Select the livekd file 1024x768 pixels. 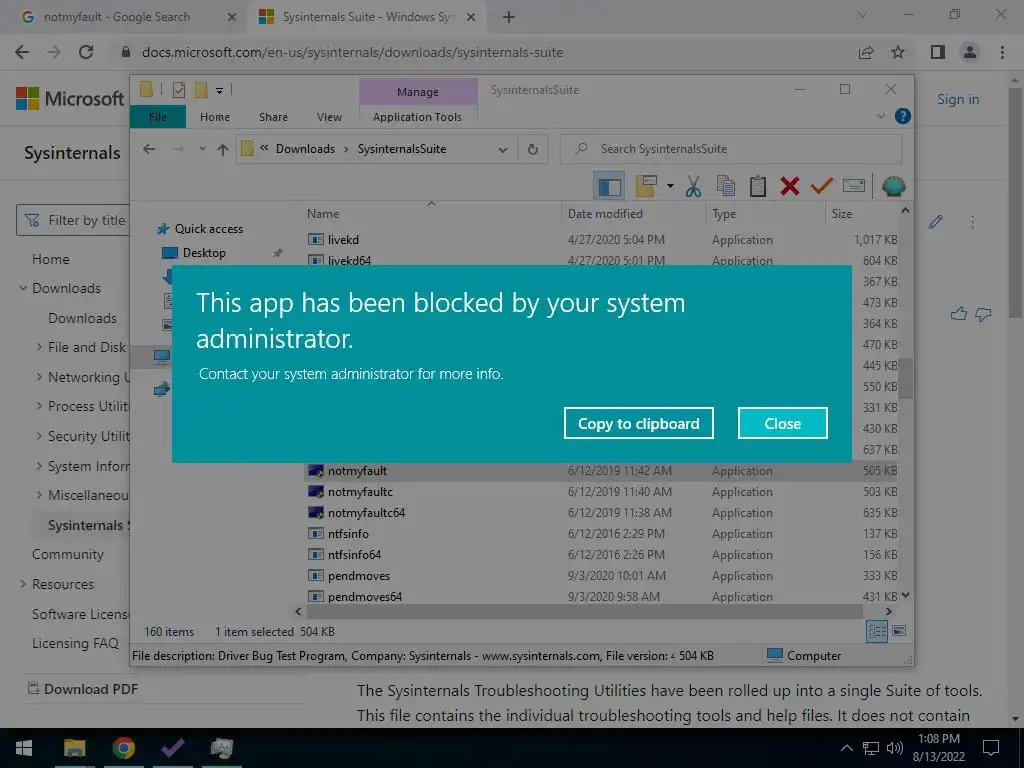pyautogui.click(x=343, y=240)
